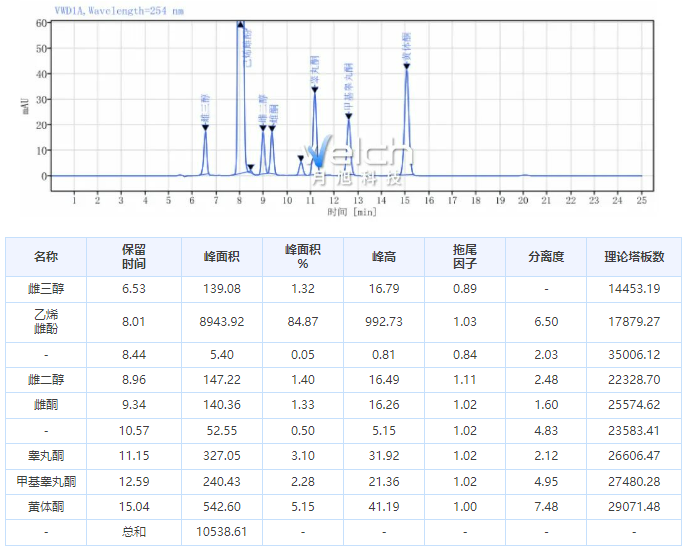Screen dimensions: 688x553
Task: Select the 乙烯雌酚 peak marker at chart top
Action: click(240, 23)
